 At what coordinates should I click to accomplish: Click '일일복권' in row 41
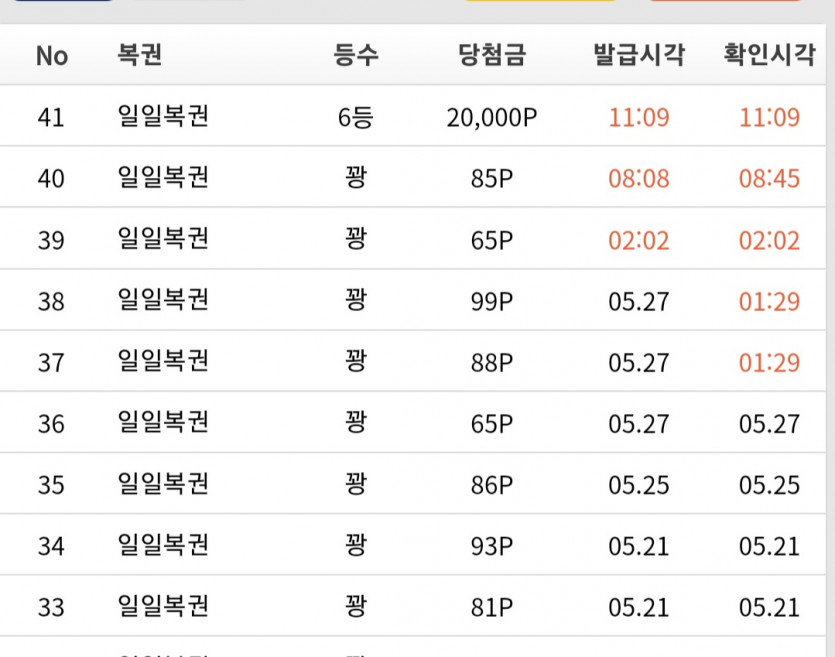pos(163,116)
